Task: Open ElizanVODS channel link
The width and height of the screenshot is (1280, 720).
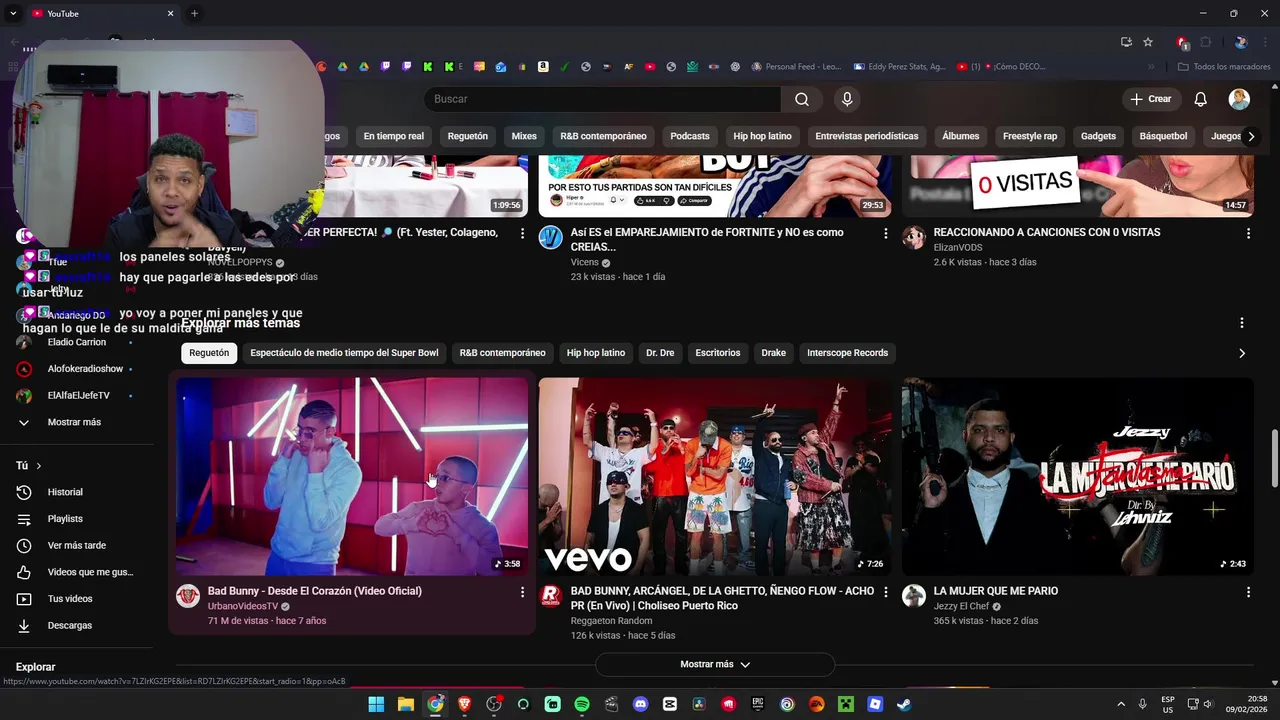Action: [958, 248]
